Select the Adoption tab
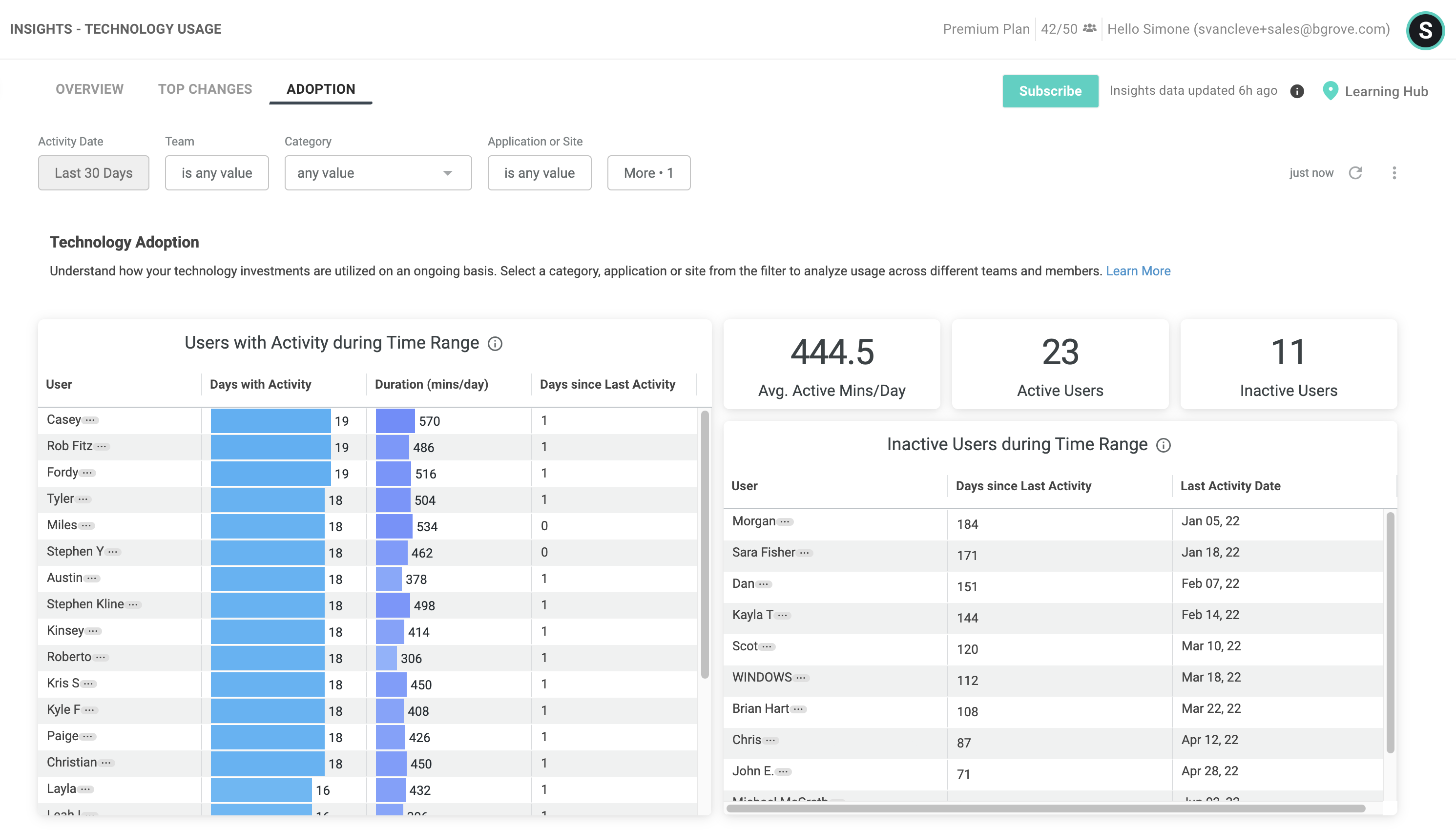The width and height of the screenshot is (1456, 830). 321,89
